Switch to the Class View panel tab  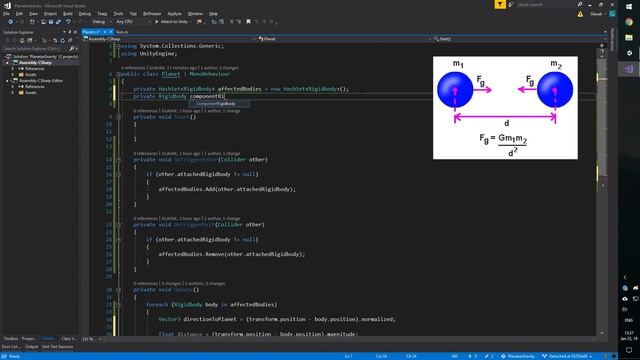click(x=69, y=339)
